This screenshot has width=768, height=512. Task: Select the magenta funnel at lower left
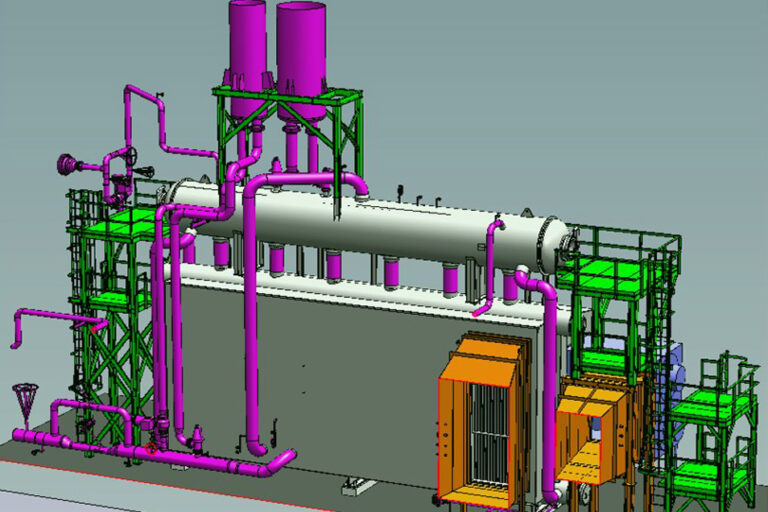pos(27,399)
